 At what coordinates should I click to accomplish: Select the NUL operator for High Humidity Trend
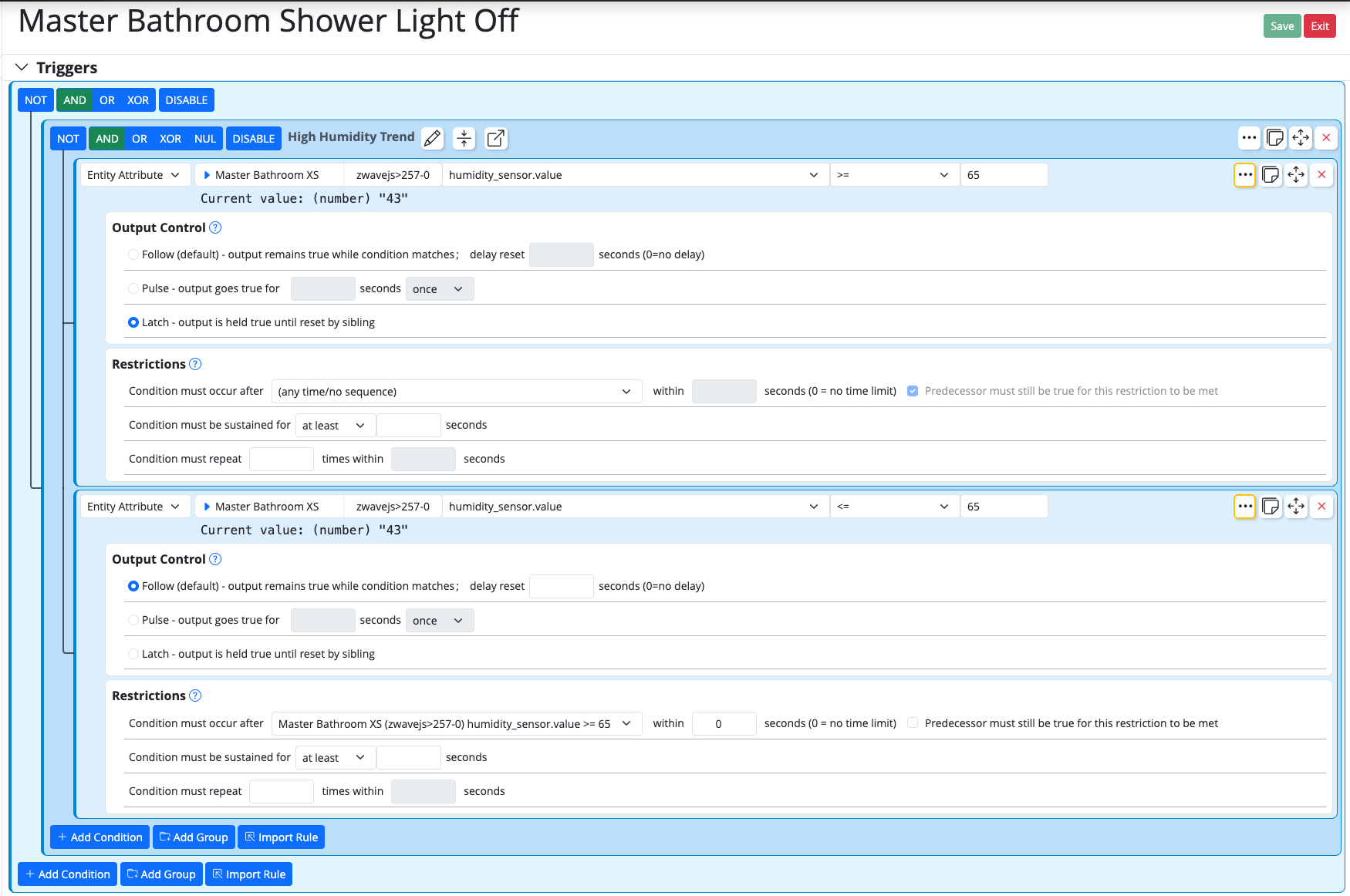click(x=204, y=139)
